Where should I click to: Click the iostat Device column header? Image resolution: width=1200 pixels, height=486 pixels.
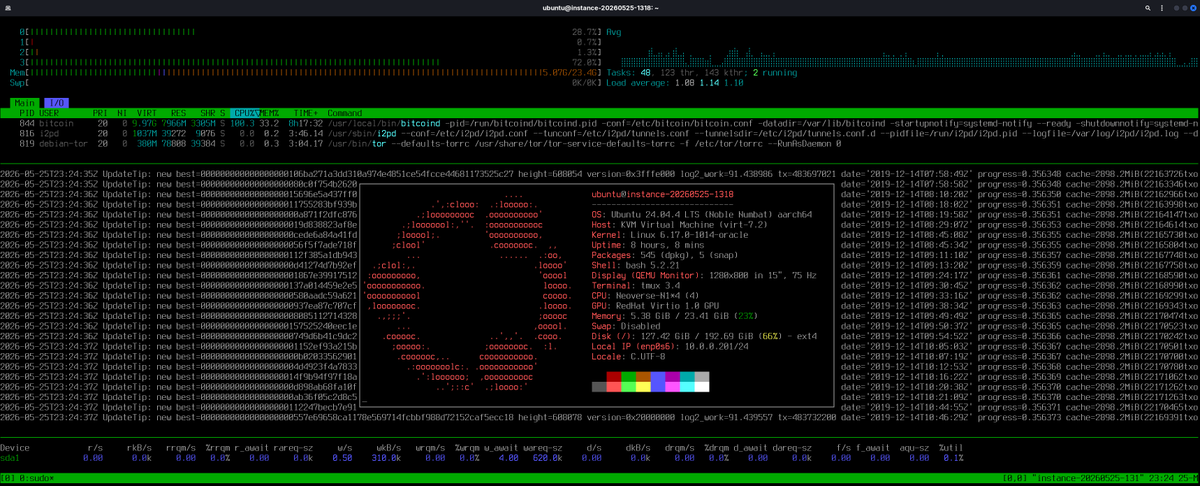pyautogui.click(x=16, y=448)
